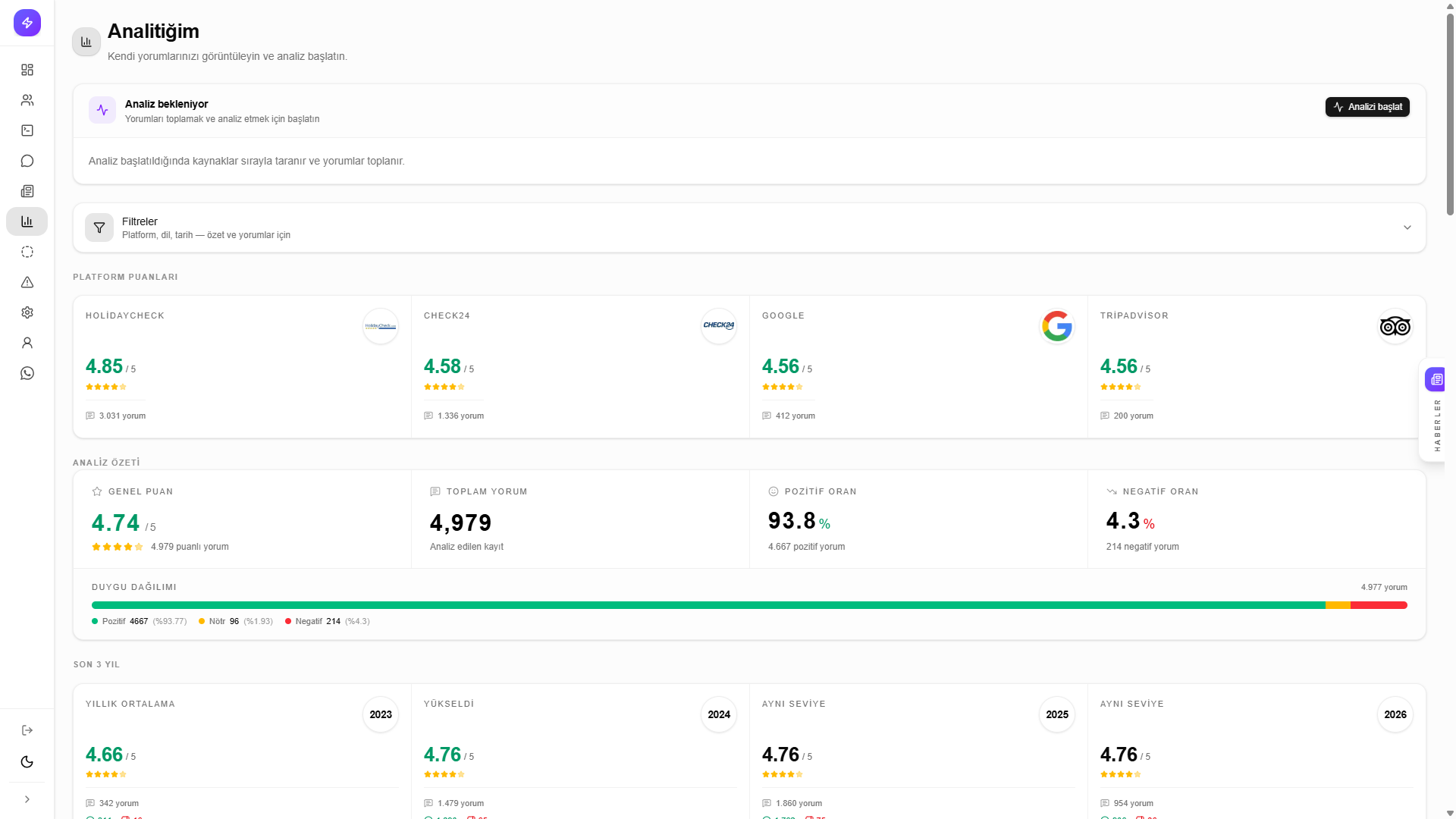Viewport: 1456px width, 819px height.
Task: Click the Google logo on rating card
Action: [x=1056, y=326]
